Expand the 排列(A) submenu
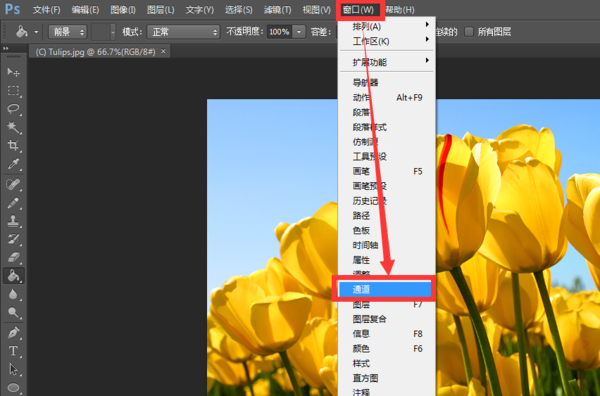The height and width of the screenshot is (396, 600). 386,26
